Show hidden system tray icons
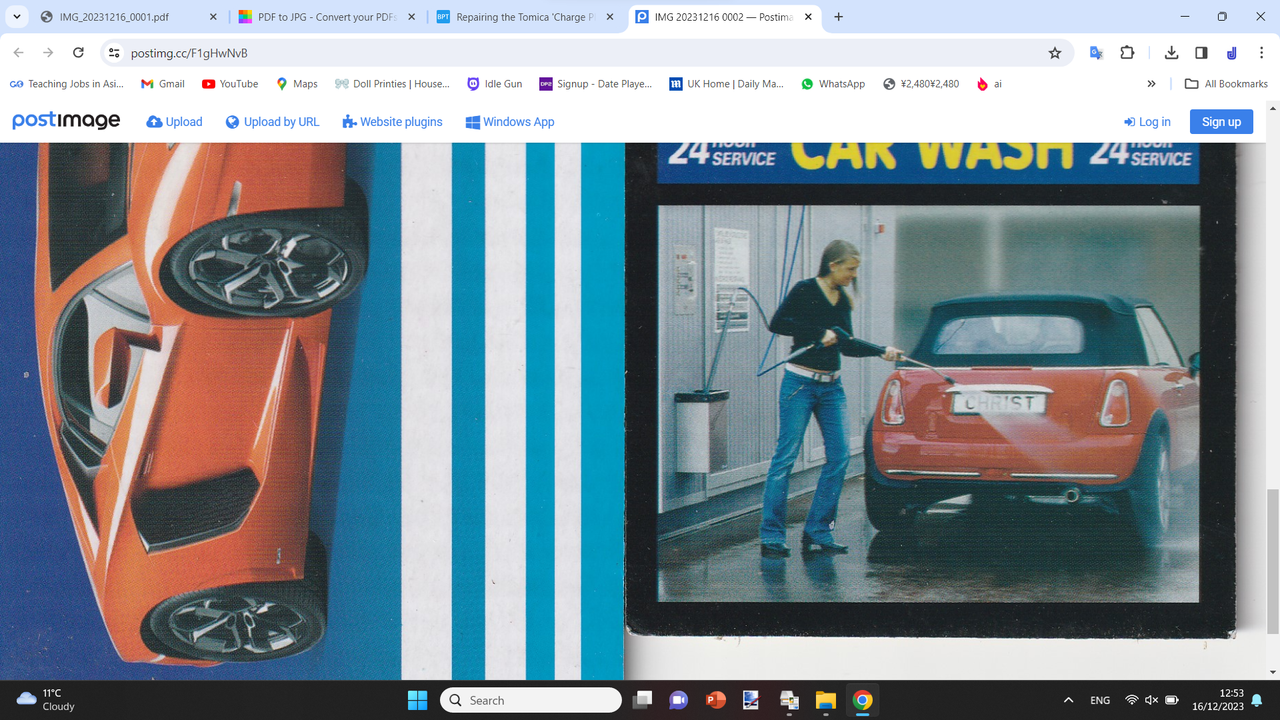1280x720 pixels. pos(1069,700)
